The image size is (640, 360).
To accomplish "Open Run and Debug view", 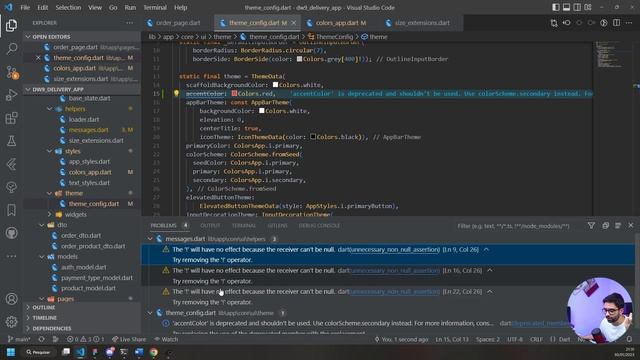I will tap(11, 95).
